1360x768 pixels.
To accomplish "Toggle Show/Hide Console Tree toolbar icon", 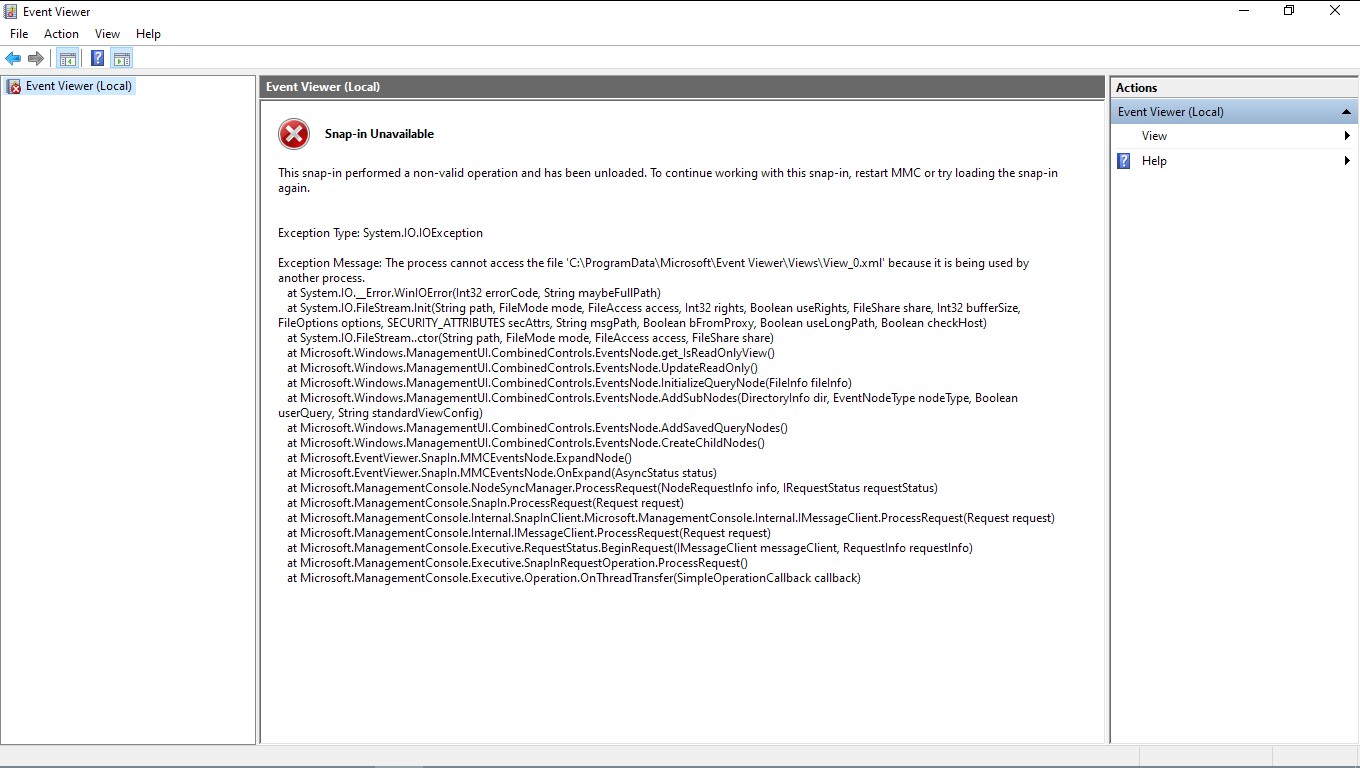I will [68, 59].
